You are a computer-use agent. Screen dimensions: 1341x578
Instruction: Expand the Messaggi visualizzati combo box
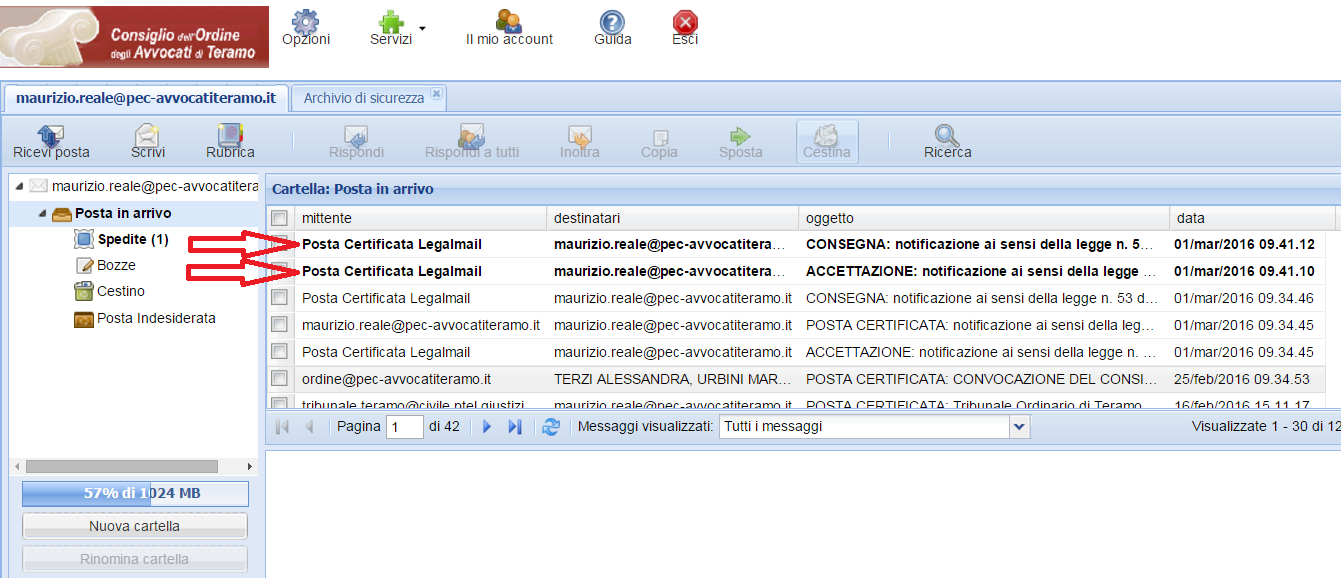click(x=1019, y=427)
